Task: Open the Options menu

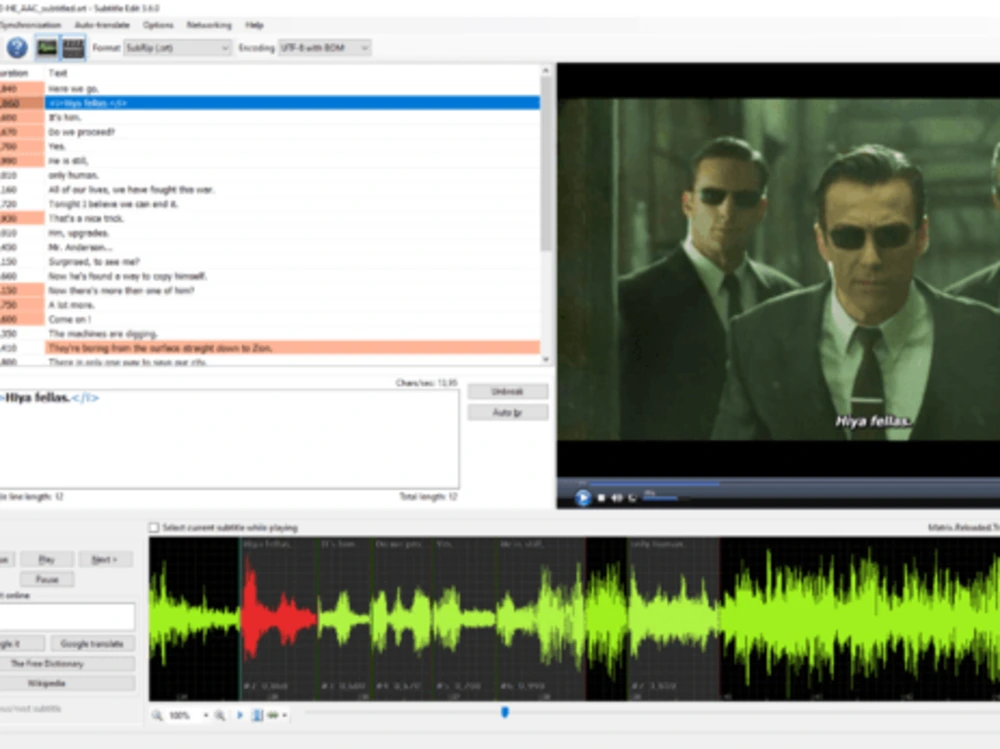Action: (x=158, y=25)
